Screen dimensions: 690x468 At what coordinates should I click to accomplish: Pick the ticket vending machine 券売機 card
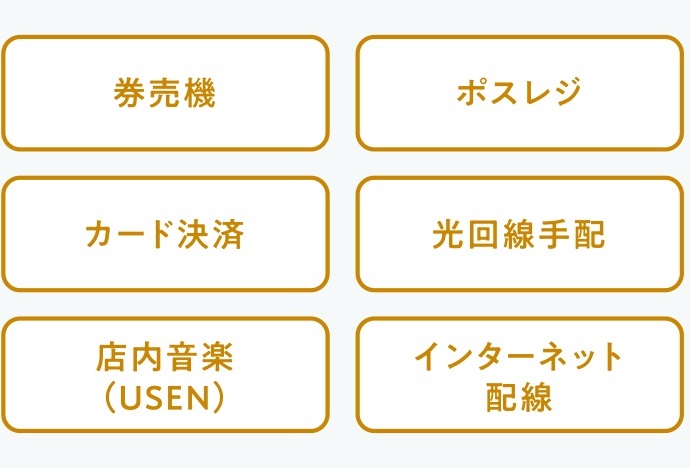165,93
